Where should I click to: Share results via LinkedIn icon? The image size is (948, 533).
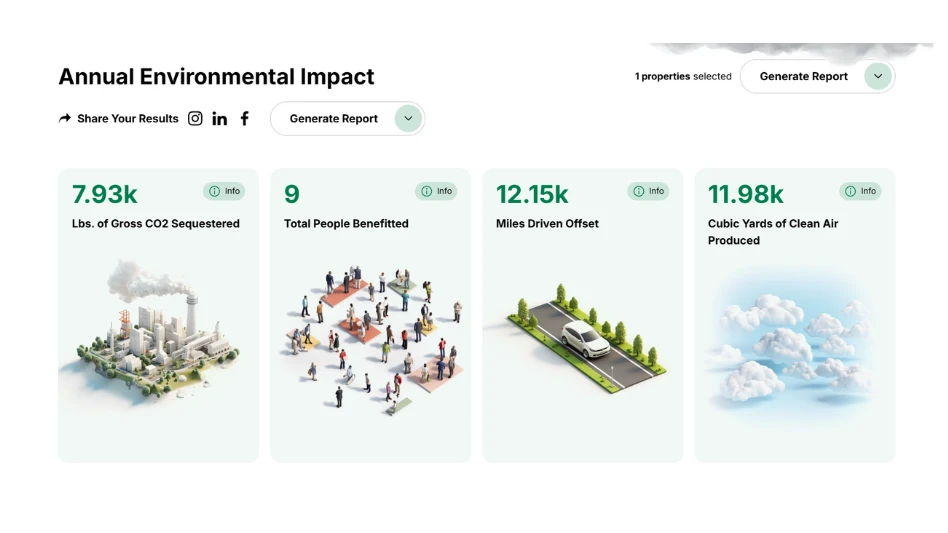220,118
